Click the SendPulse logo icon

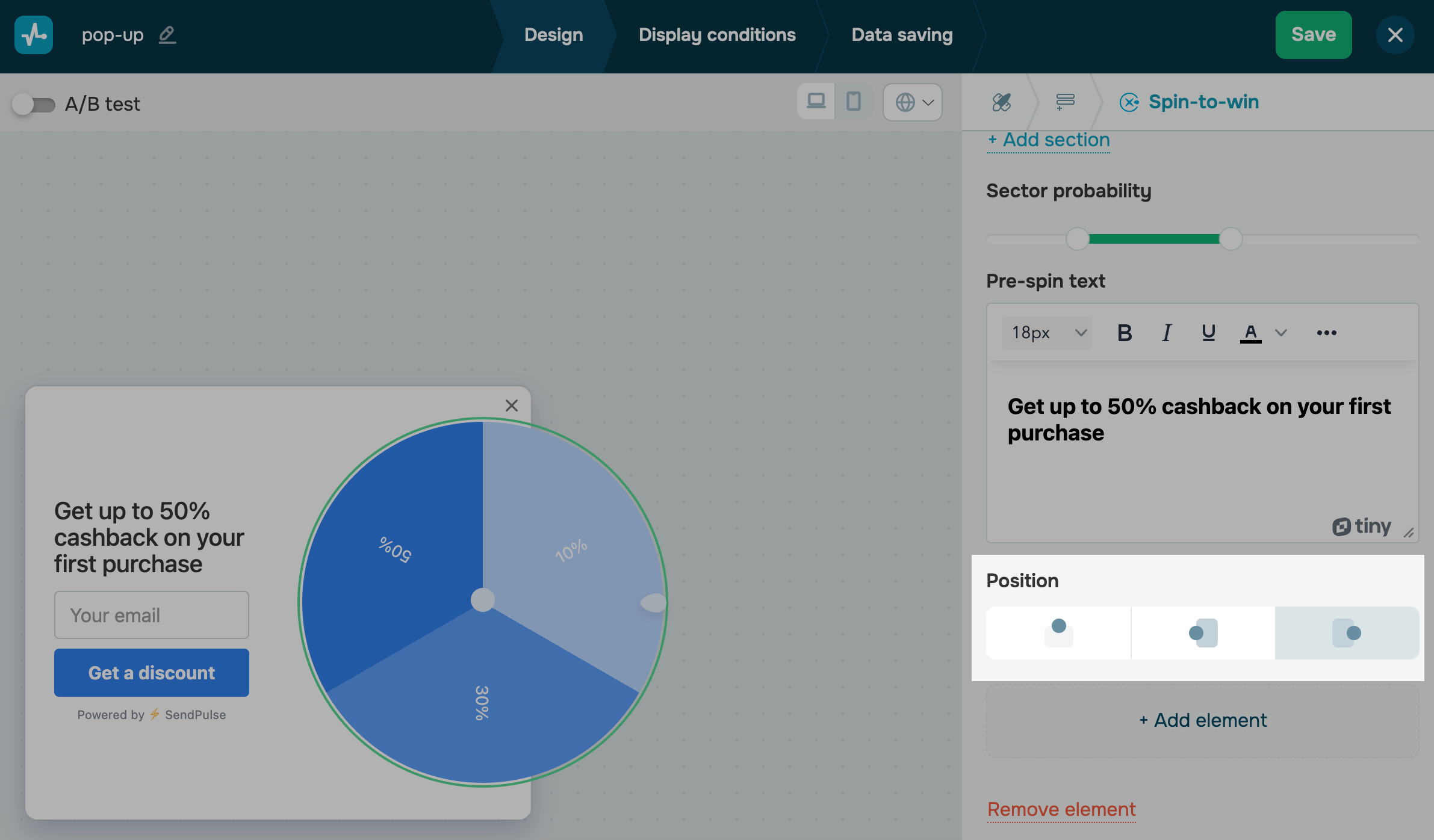(34, 35)
